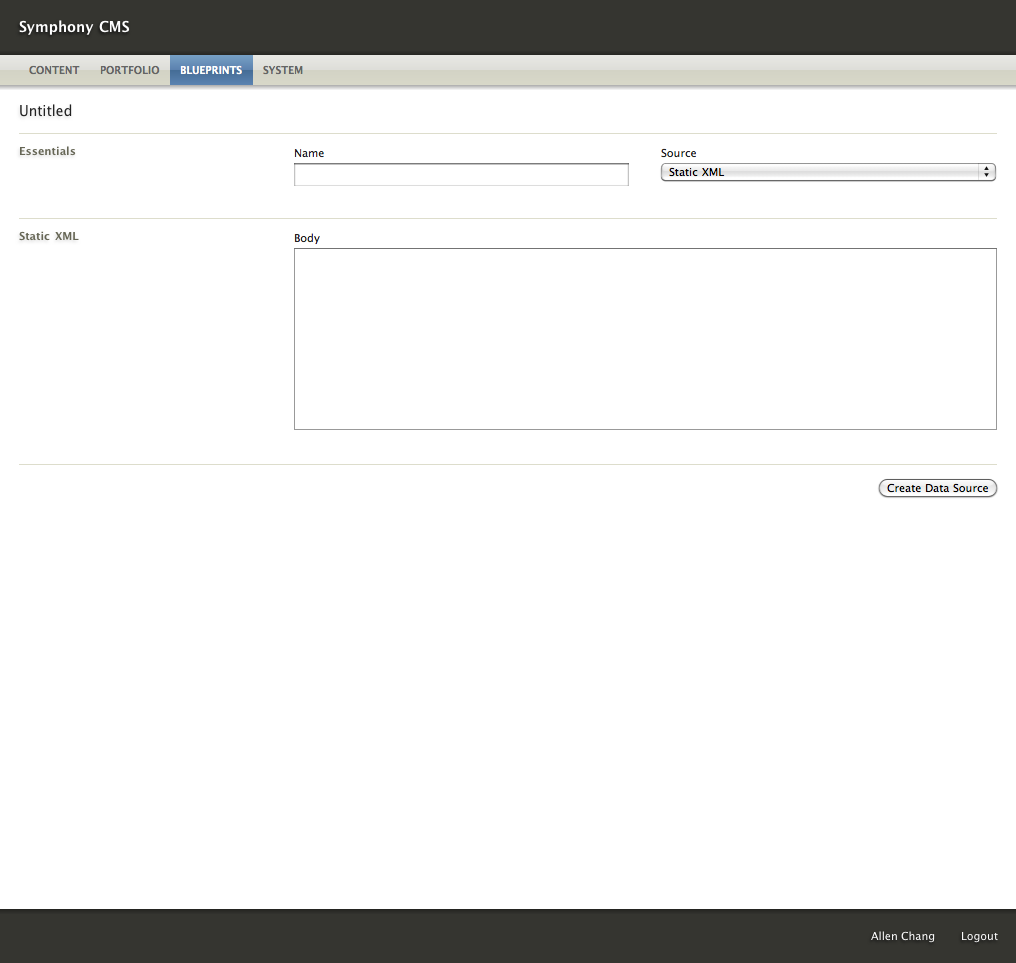Open the Portfolio navigation tab

coord(130,70)
